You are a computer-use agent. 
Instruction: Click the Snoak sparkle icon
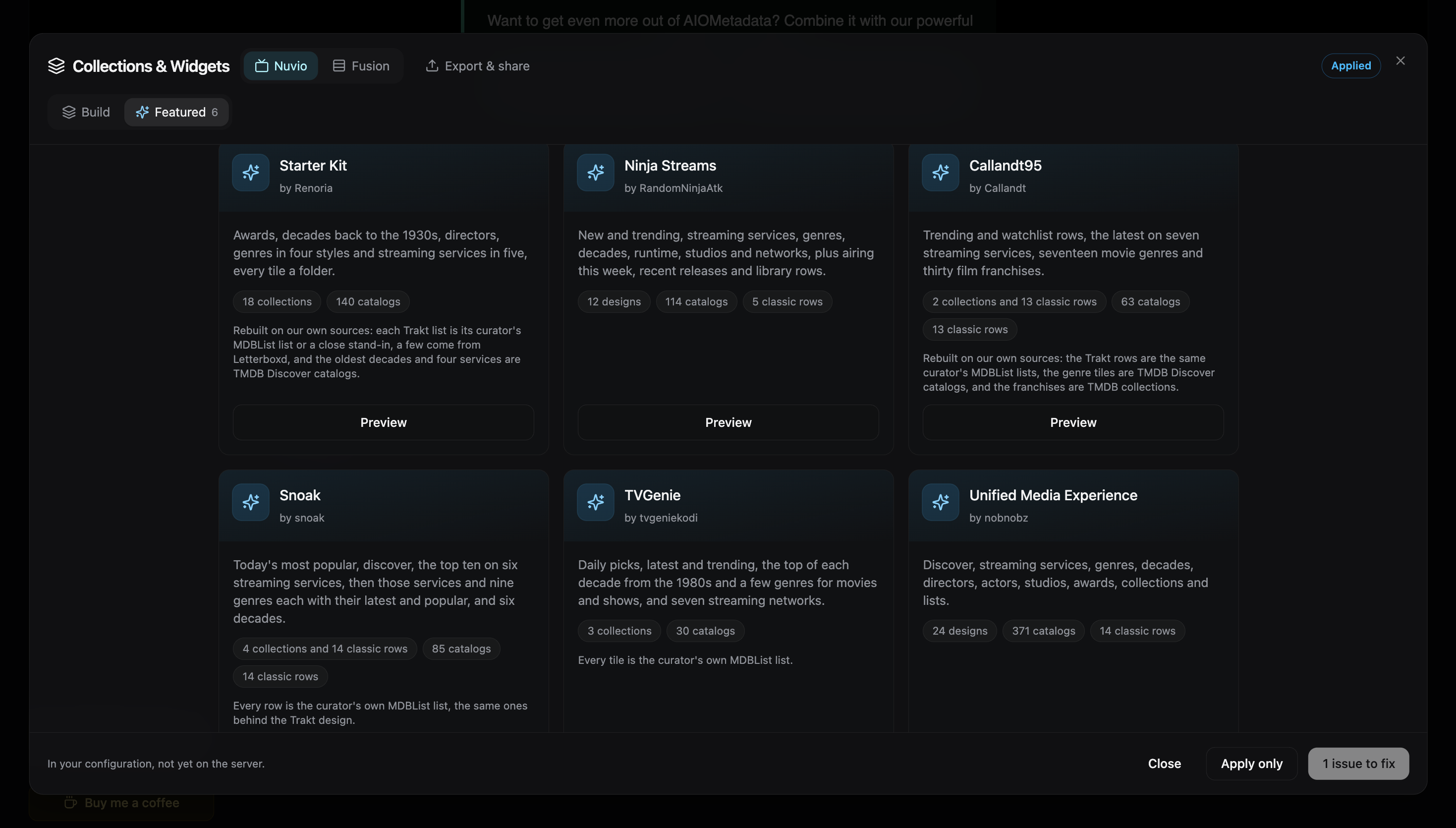pos(251,502)
